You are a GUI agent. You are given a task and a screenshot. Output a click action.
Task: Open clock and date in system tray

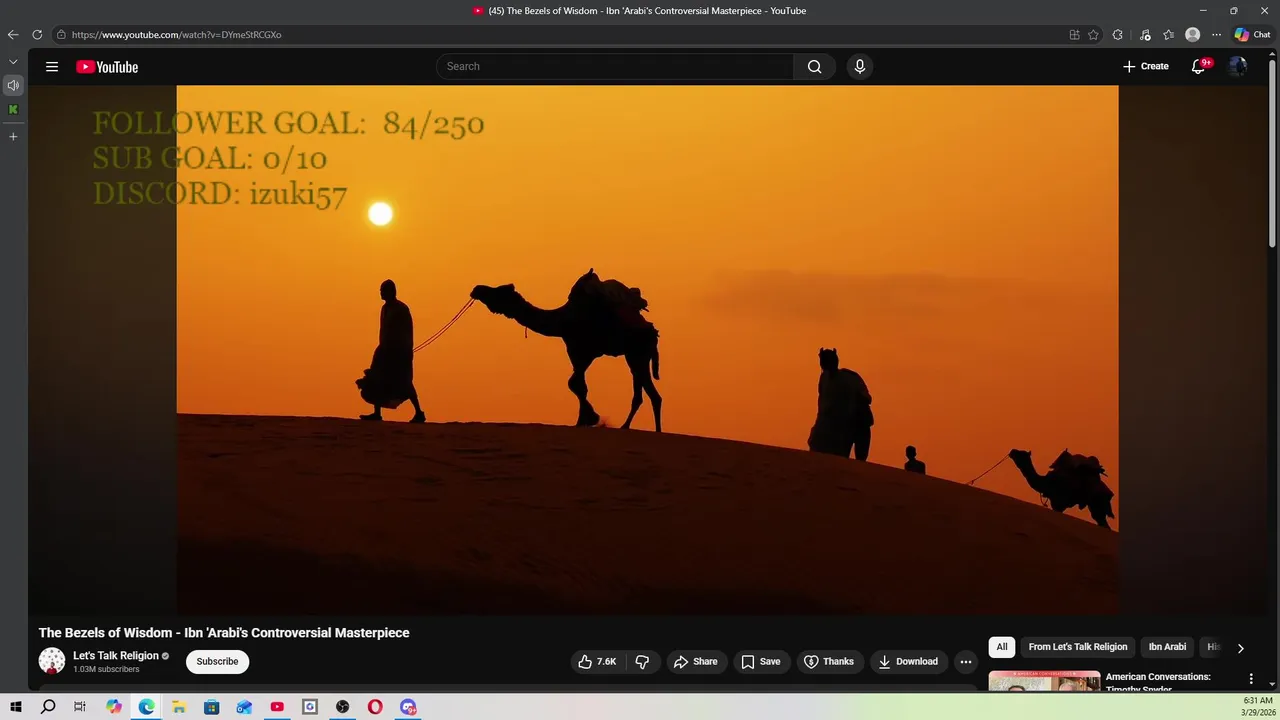1257,707
